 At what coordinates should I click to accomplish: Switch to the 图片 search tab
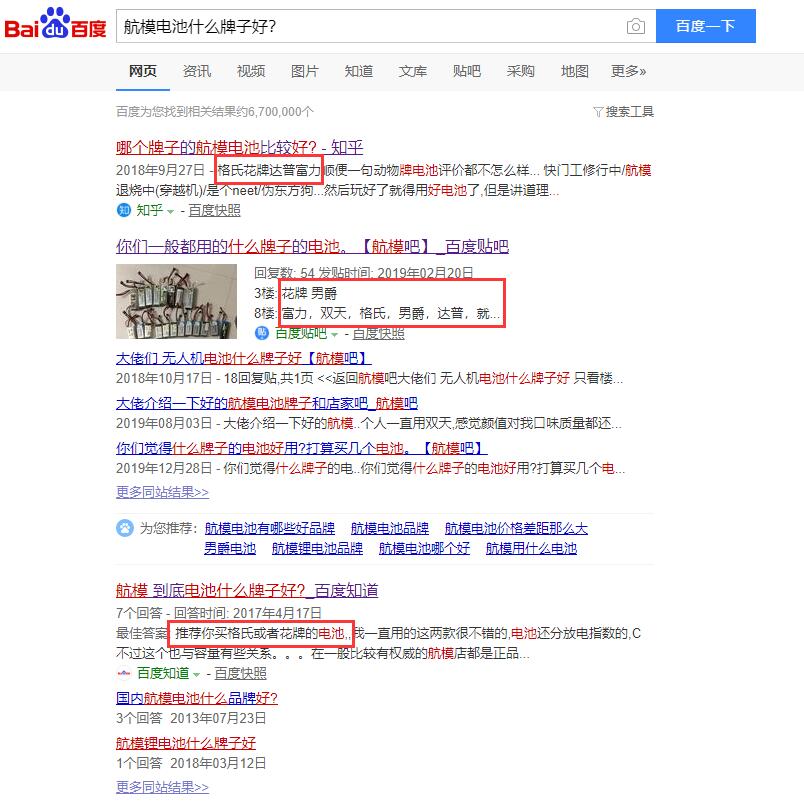(304, 72)
